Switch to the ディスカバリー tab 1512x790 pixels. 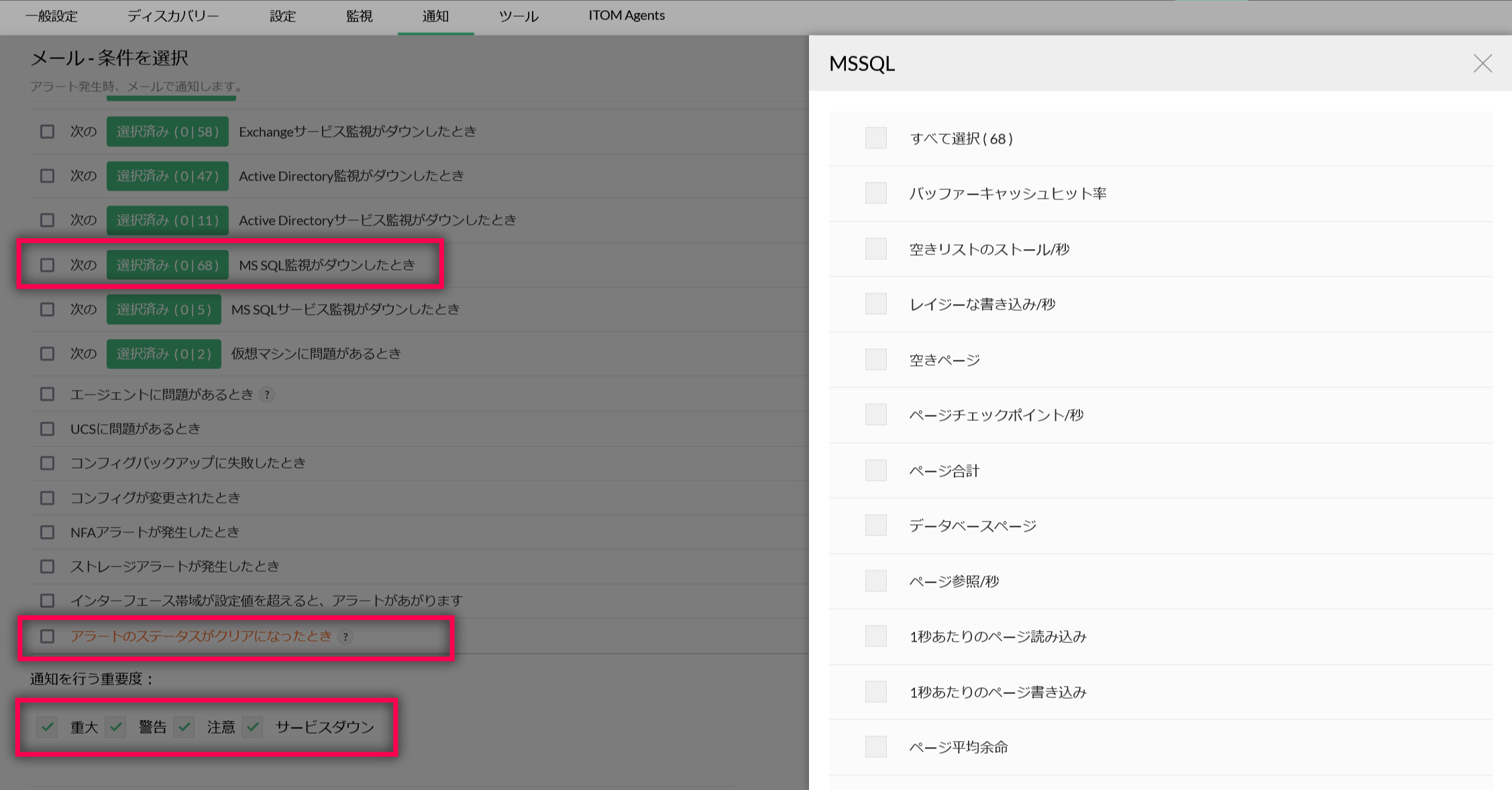pos(173,16)
